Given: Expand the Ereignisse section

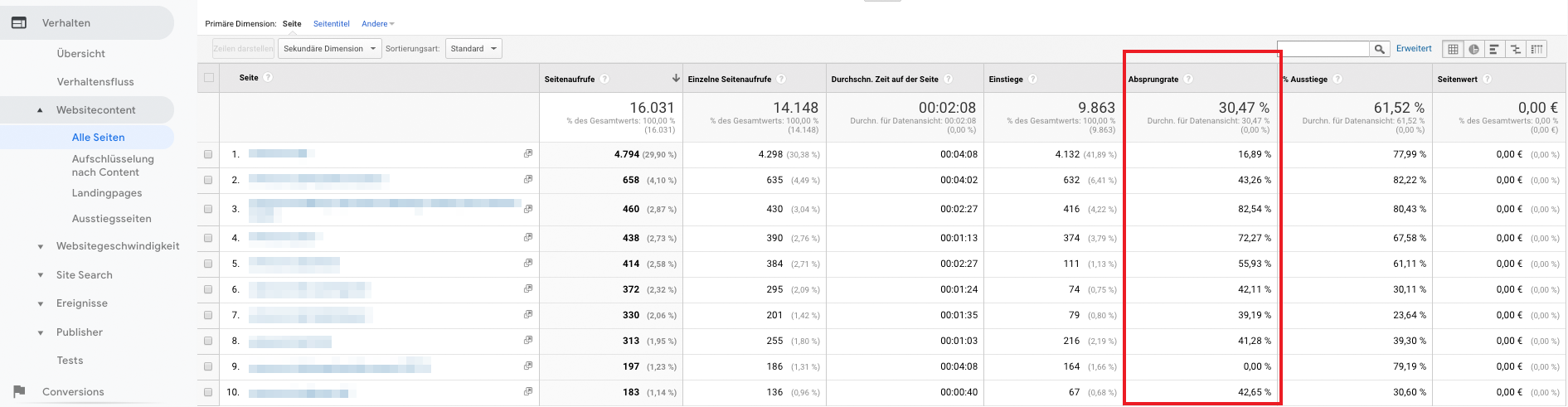Looking at the screenshot, I should click(x=40, y=303).
